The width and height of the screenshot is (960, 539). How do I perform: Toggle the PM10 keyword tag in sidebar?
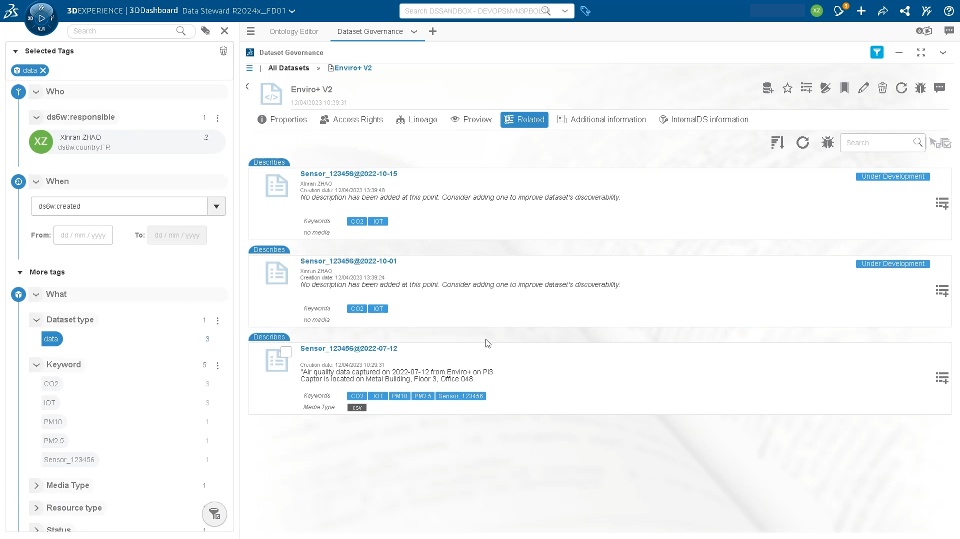pos(53,422)
